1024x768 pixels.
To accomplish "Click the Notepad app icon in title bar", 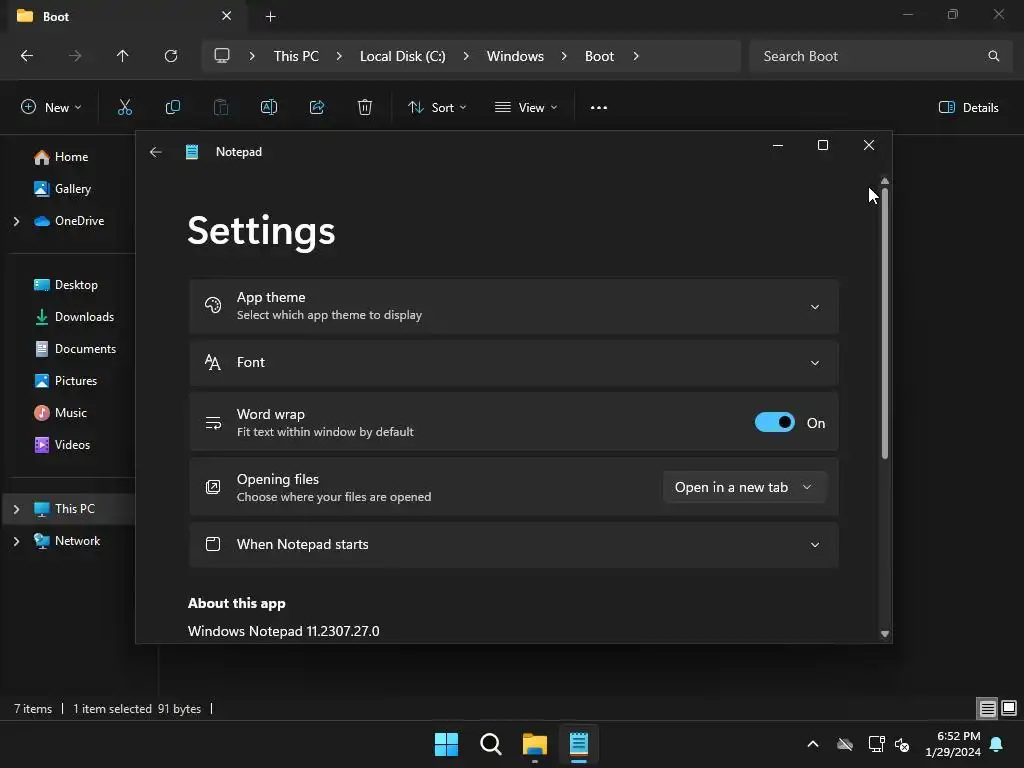I will (x=191, y=152).
